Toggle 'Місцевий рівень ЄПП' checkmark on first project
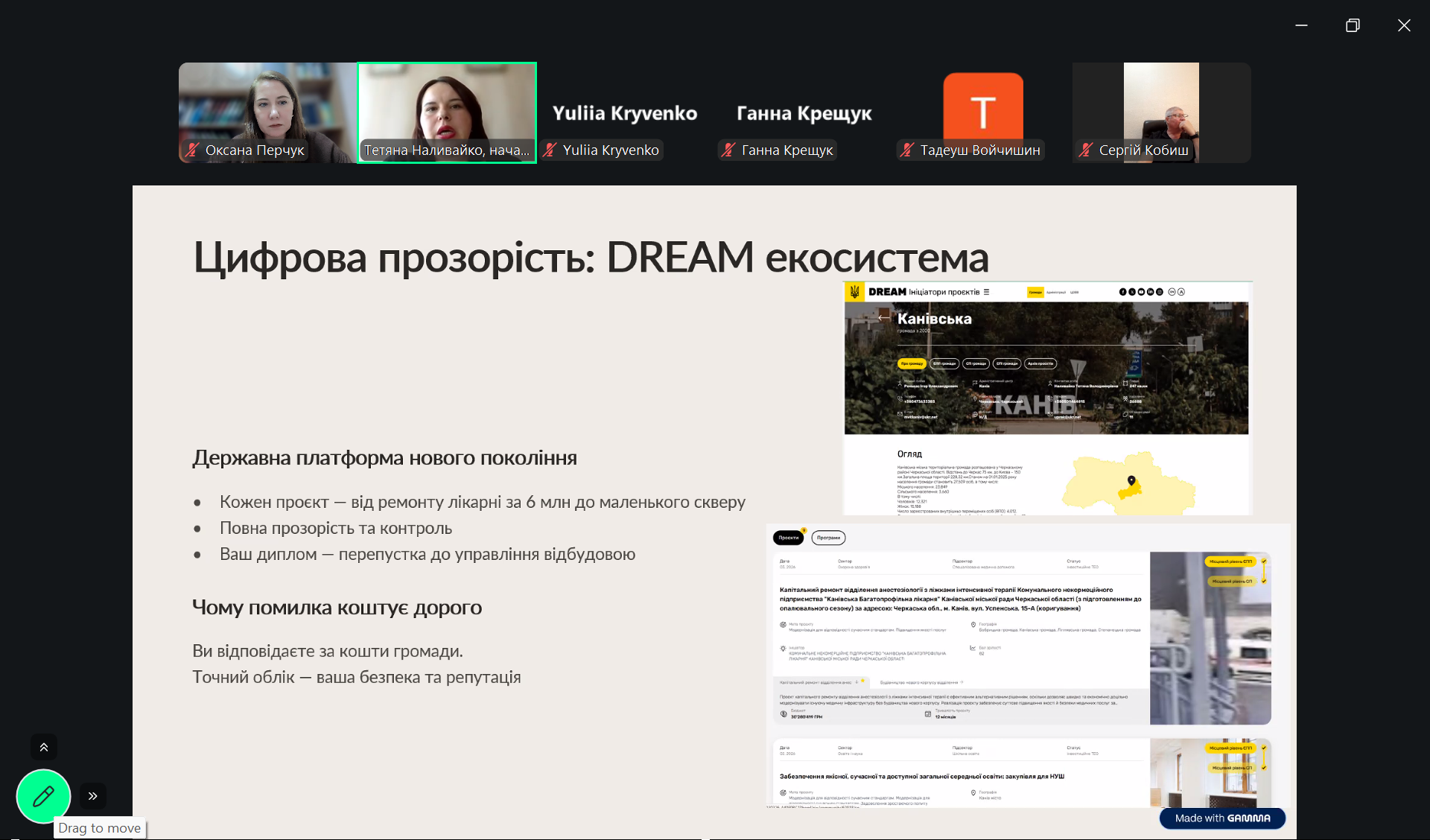This screenshot has height=840, width=1430. tap(1264, 561)
